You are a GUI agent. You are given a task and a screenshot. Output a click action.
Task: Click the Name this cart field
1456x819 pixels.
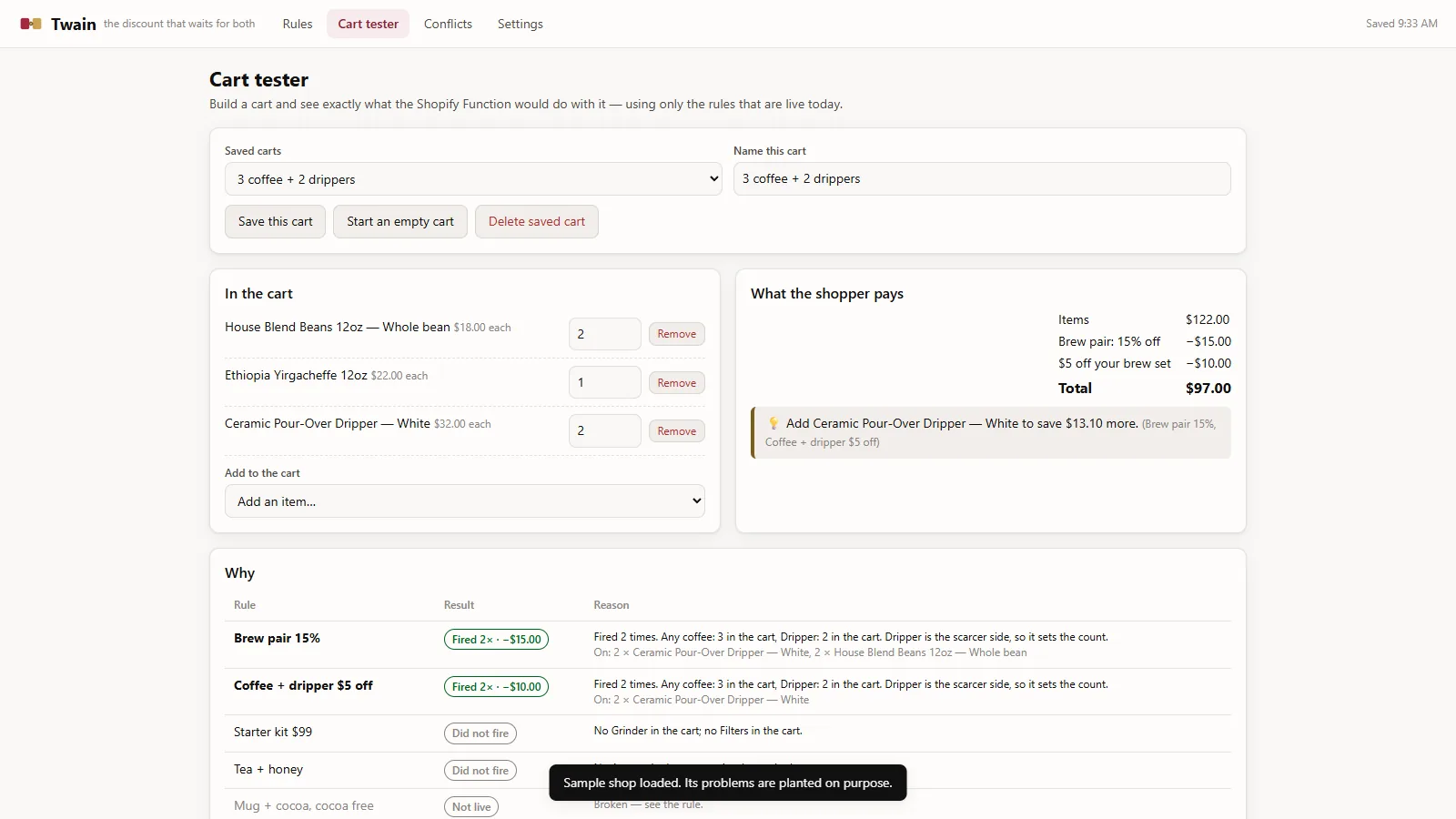[x=982, y=178]
